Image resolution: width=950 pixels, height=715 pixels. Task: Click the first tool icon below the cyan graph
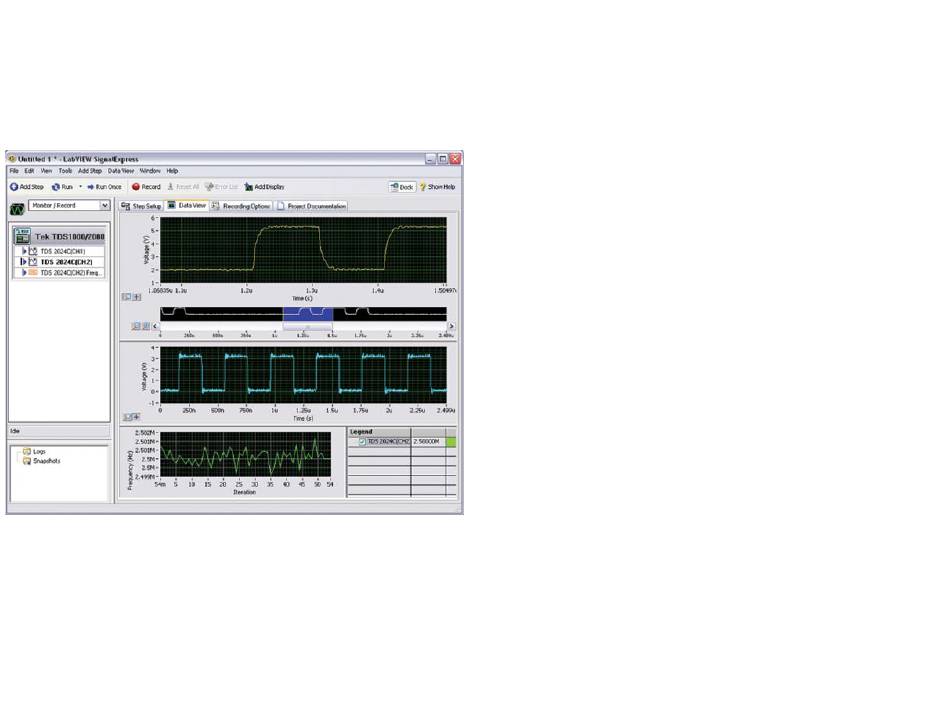[x=127, y=417]
